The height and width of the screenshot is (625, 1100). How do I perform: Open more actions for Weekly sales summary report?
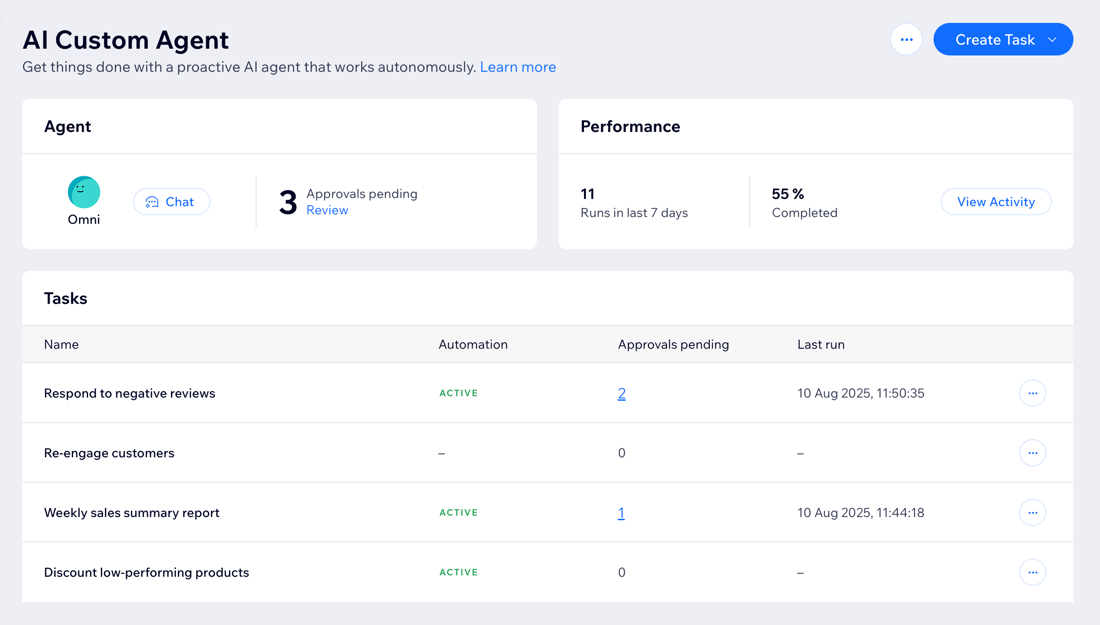[1032, 513]
